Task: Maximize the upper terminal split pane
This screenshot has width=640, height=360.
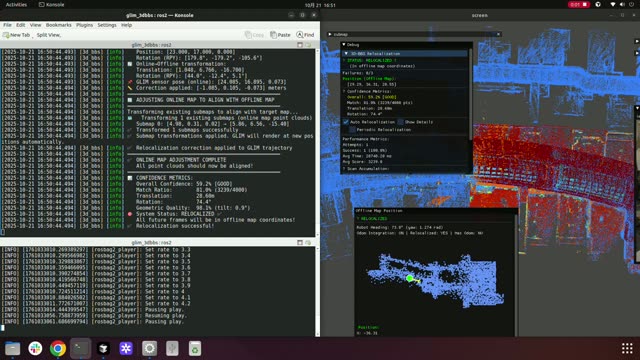Action: pos(300,45)
